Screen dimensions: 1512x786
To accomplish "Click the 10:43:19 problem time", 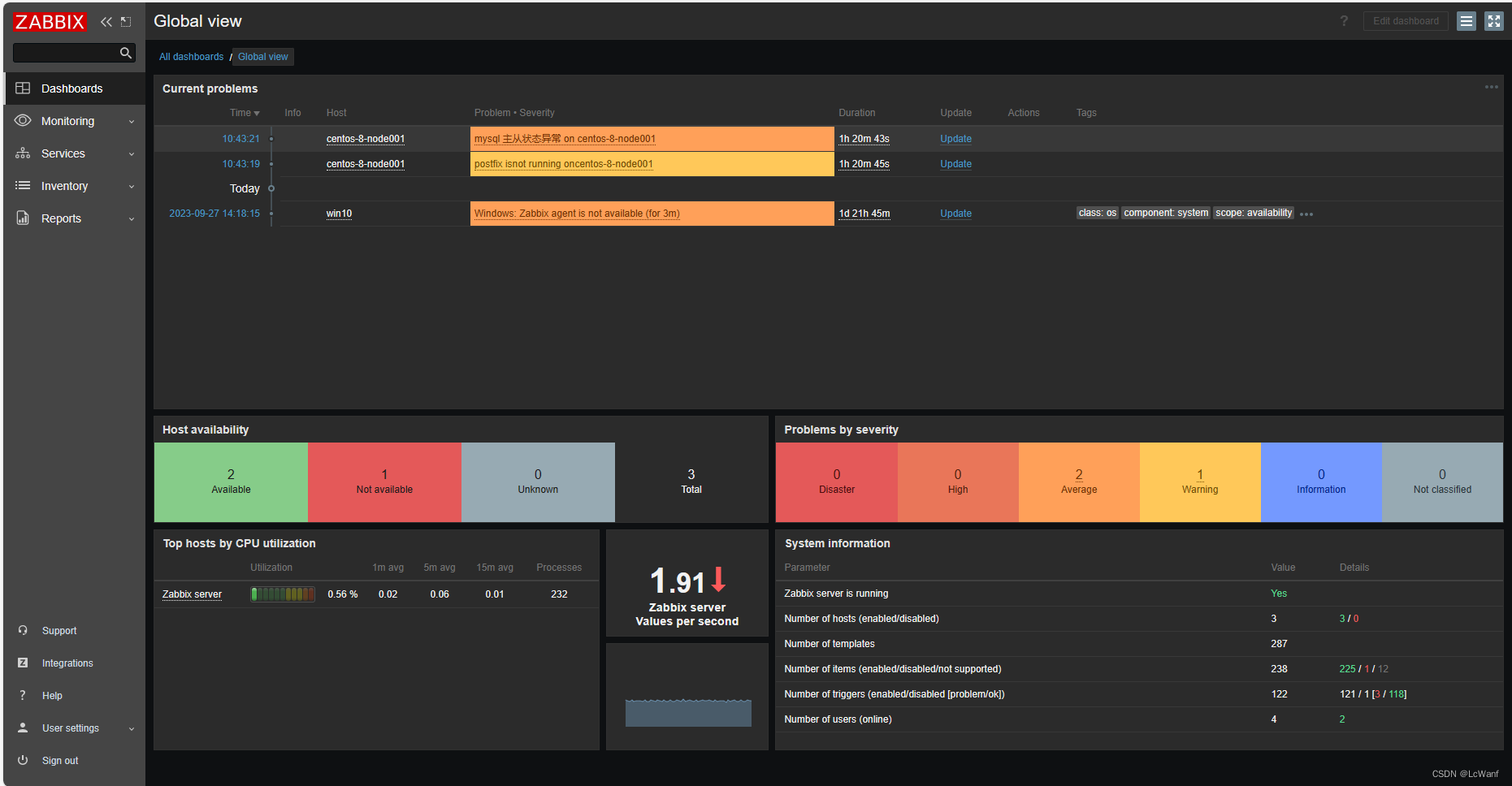I will click(240, 164).
